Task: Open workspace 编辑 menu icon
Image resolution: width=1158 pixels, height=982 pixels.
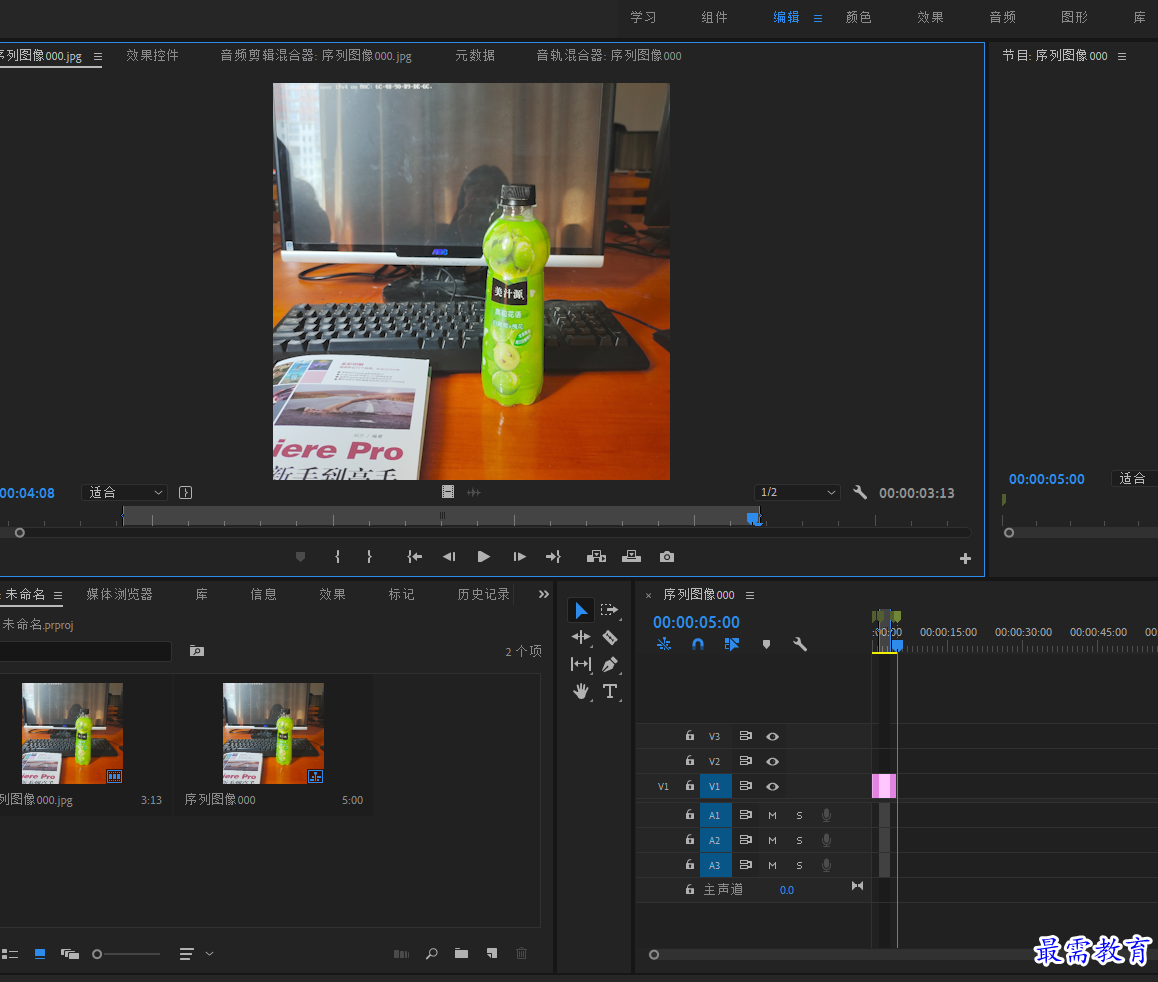Action: pyautogui.click(x=818, y=18)
